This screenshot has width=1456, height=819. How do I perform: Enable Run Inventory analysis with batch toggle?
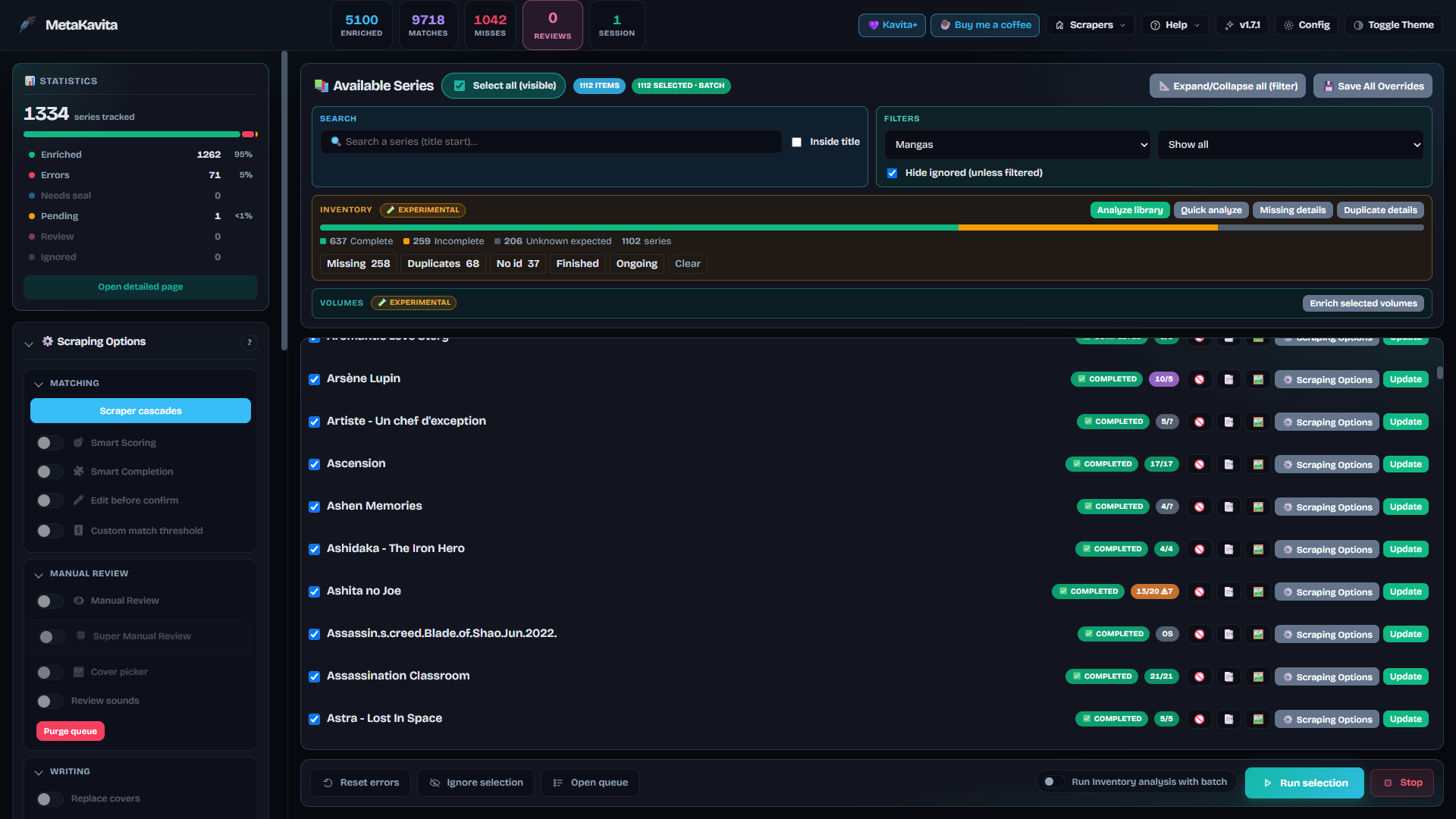tap(1053, 782)
